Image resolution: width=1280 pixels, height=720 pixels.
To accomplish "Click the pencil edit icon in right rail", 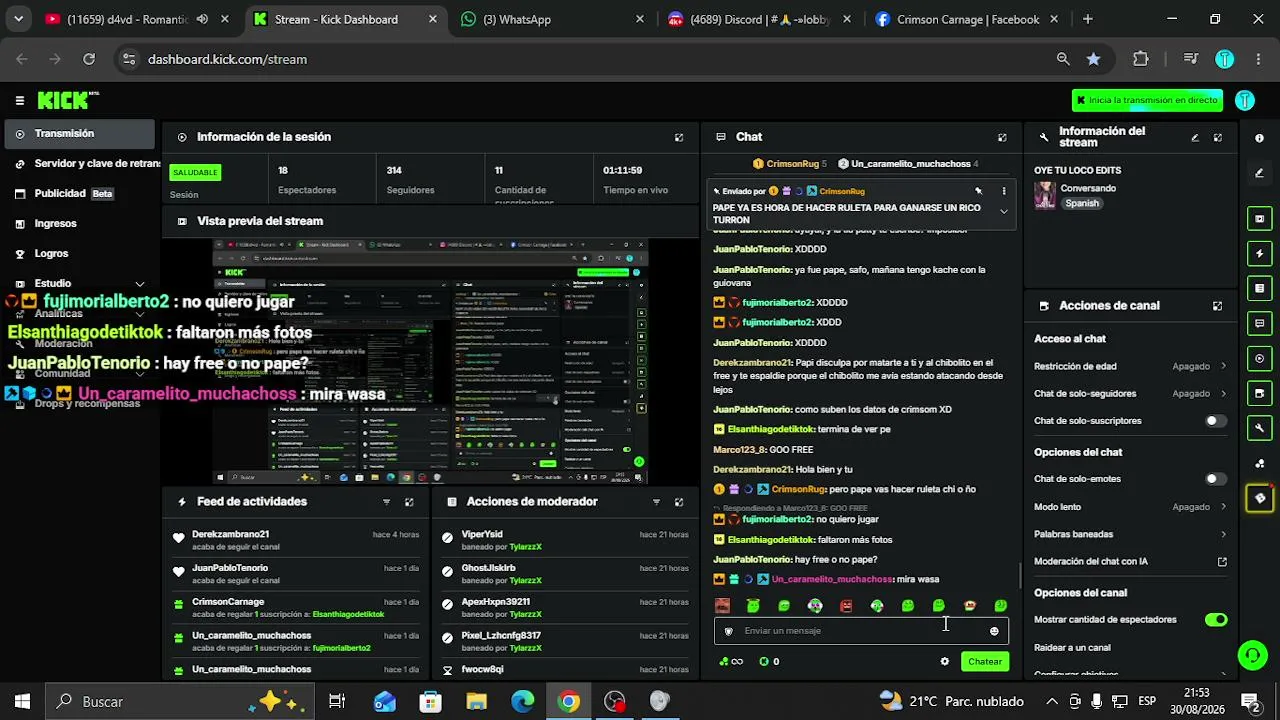I will (1260, 173).
